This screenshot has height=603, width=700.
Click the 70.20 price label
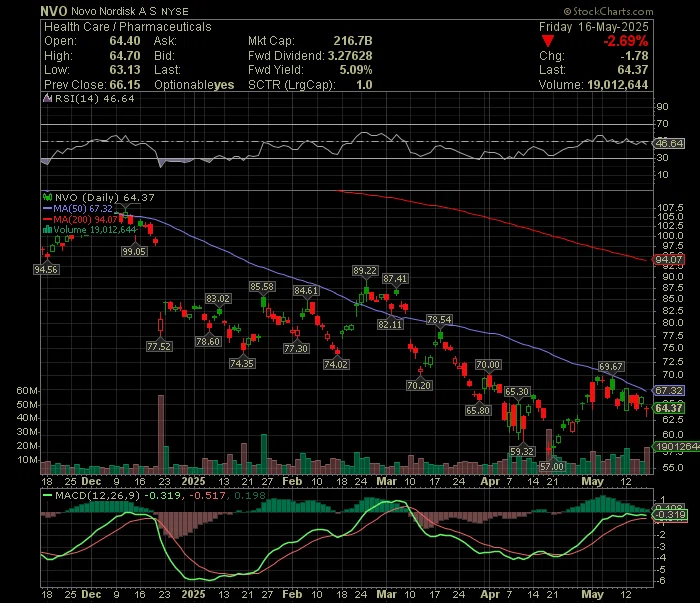(x=419, y=386)
